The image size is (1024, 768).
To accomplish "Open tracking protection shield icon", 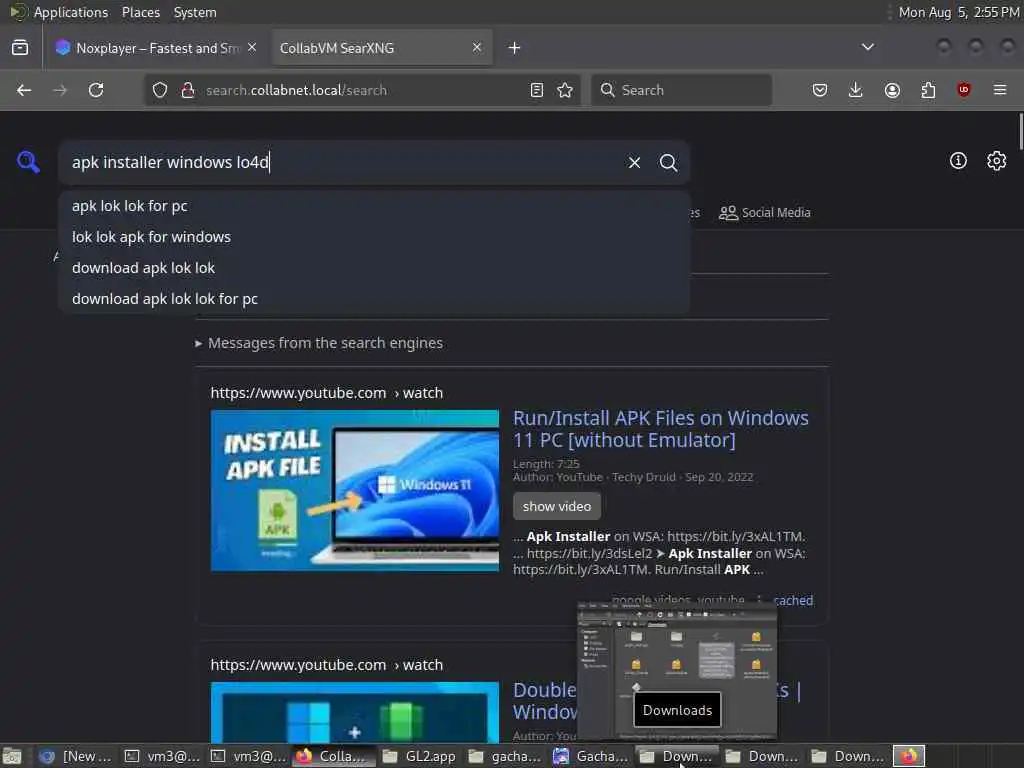I will (x=160, y=90).
